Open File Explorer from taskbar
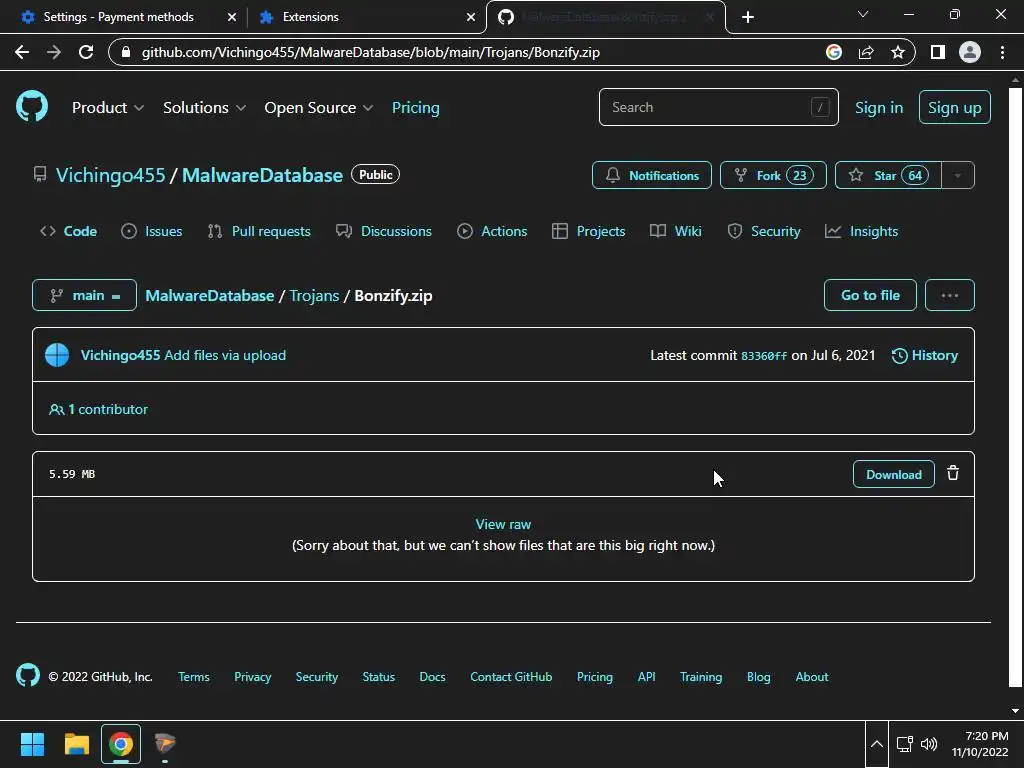This screenshot has height=768, width=1024. coord(76,744)
